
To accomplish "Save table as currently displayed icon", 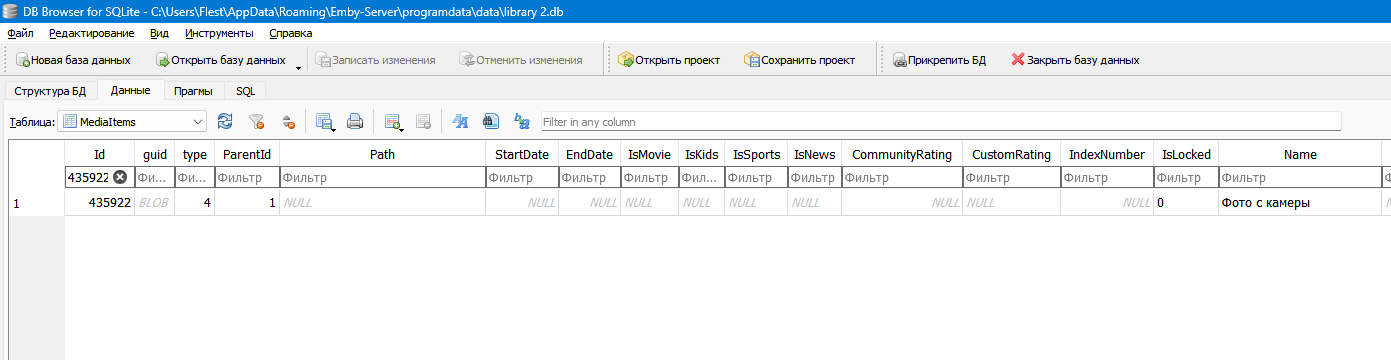I will point(325,122).
